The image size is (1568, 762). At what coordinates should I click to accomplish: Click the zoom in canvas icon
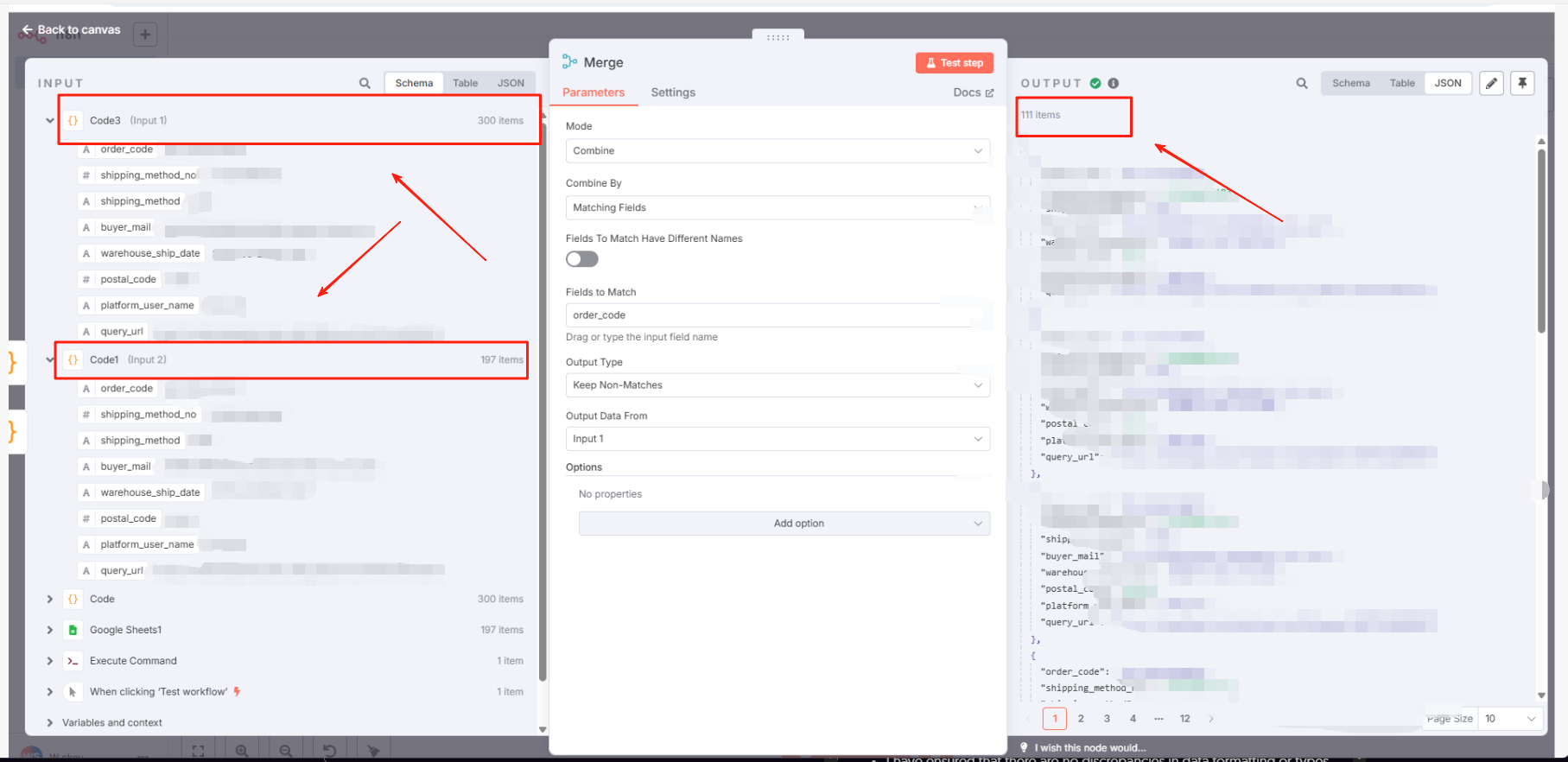pyautogui.click(x=242, y=751)
